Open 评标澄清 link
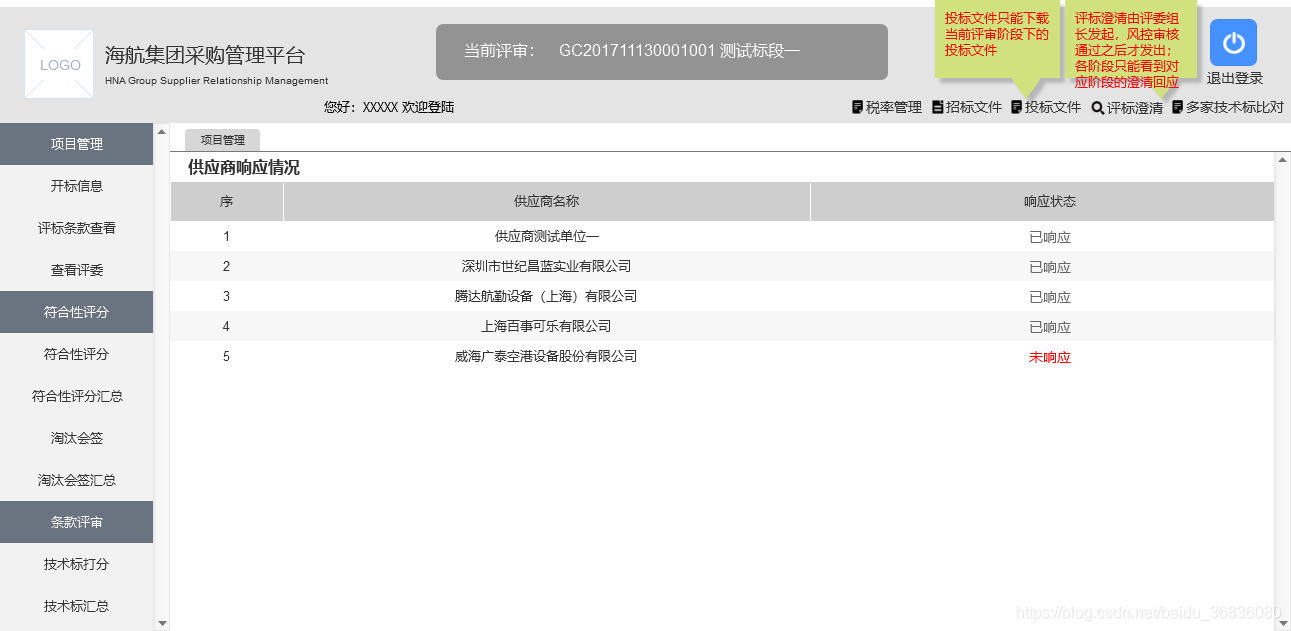This screenshot has width=1291, height=631. tap(1135, 108)
